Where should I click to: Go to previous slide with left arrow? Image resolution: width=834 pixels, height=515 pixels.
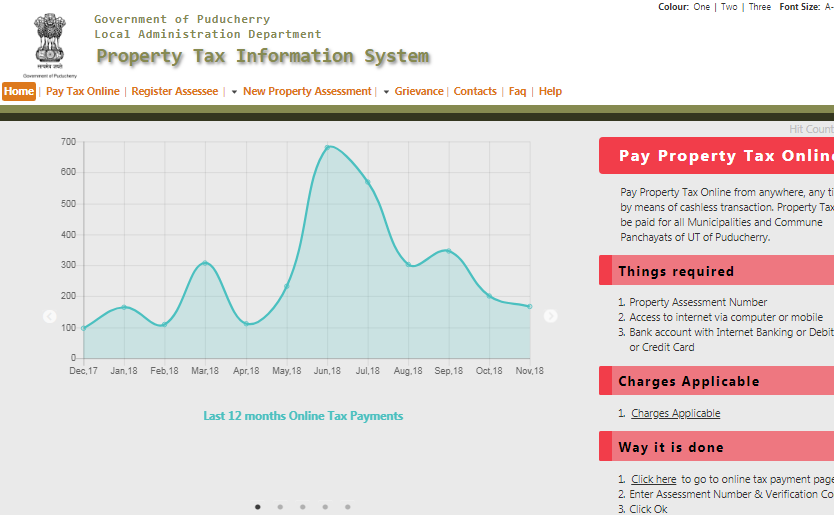50,317
